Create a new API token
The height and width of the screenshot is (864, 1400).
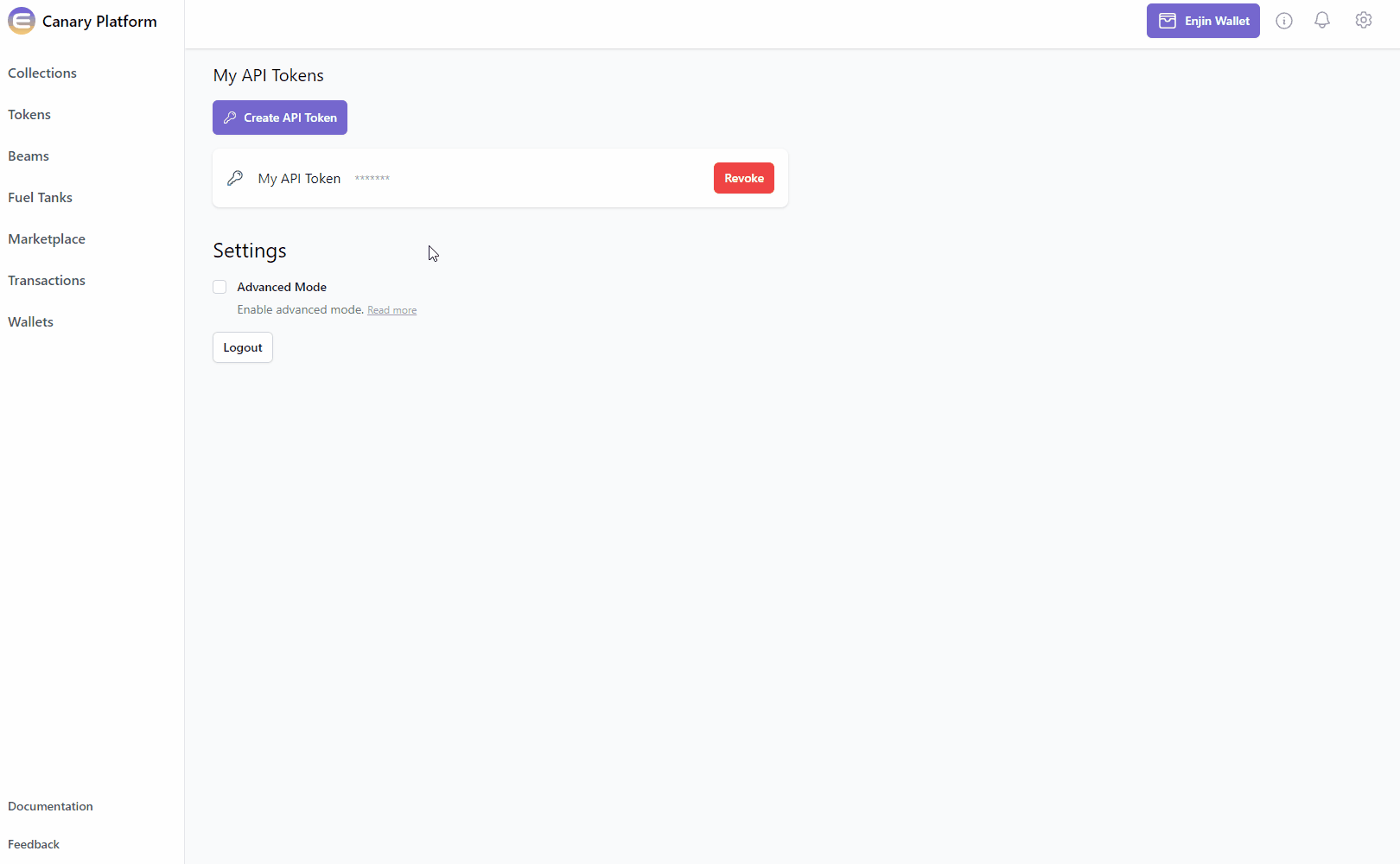280,118
